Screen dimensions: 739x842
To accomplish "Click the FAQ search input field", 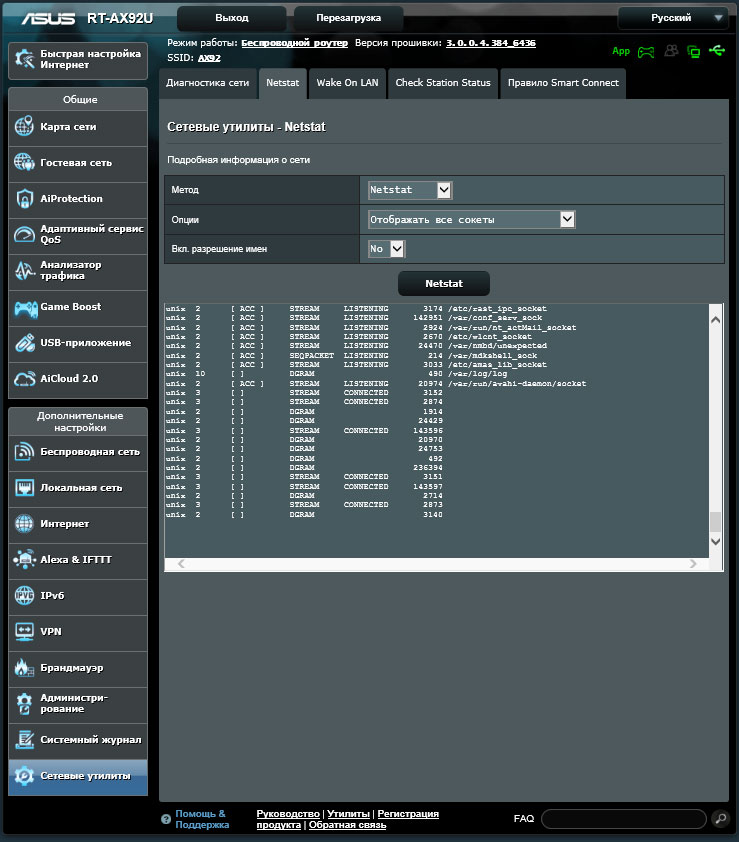I will 624,819.
